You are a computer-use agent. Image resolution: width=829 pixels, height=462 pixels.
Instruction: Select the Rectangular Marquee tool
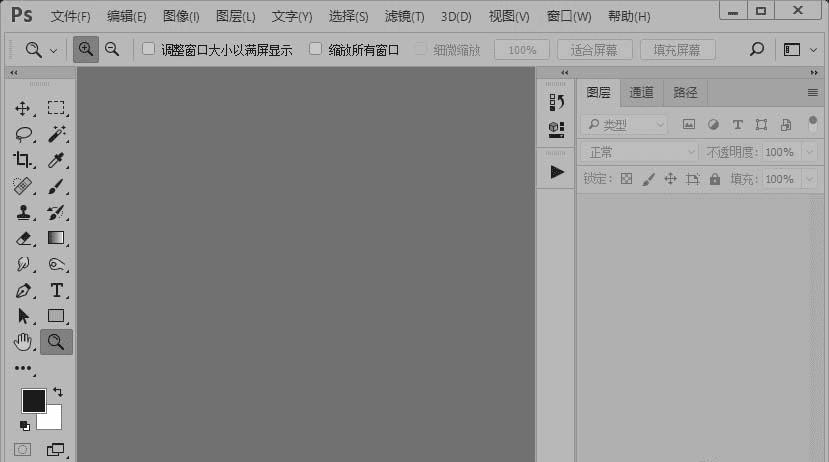pyautogui.click(x=56, y=108)
